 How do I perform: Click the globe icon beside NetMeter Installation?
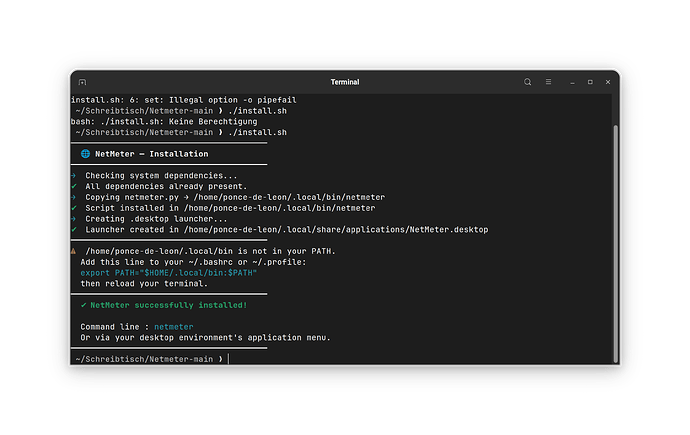(85, 154)
